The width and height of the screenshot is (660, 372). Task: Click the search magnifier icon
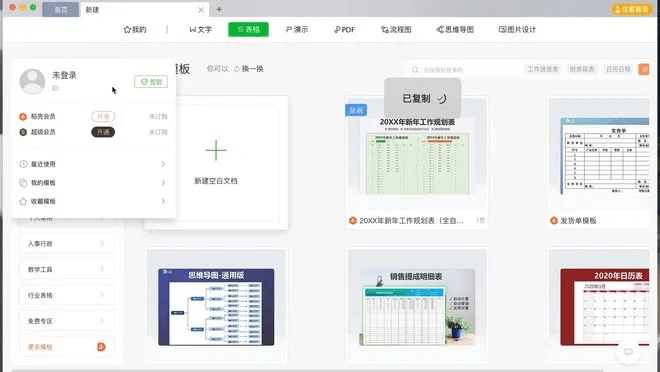(x=415, y=69)
